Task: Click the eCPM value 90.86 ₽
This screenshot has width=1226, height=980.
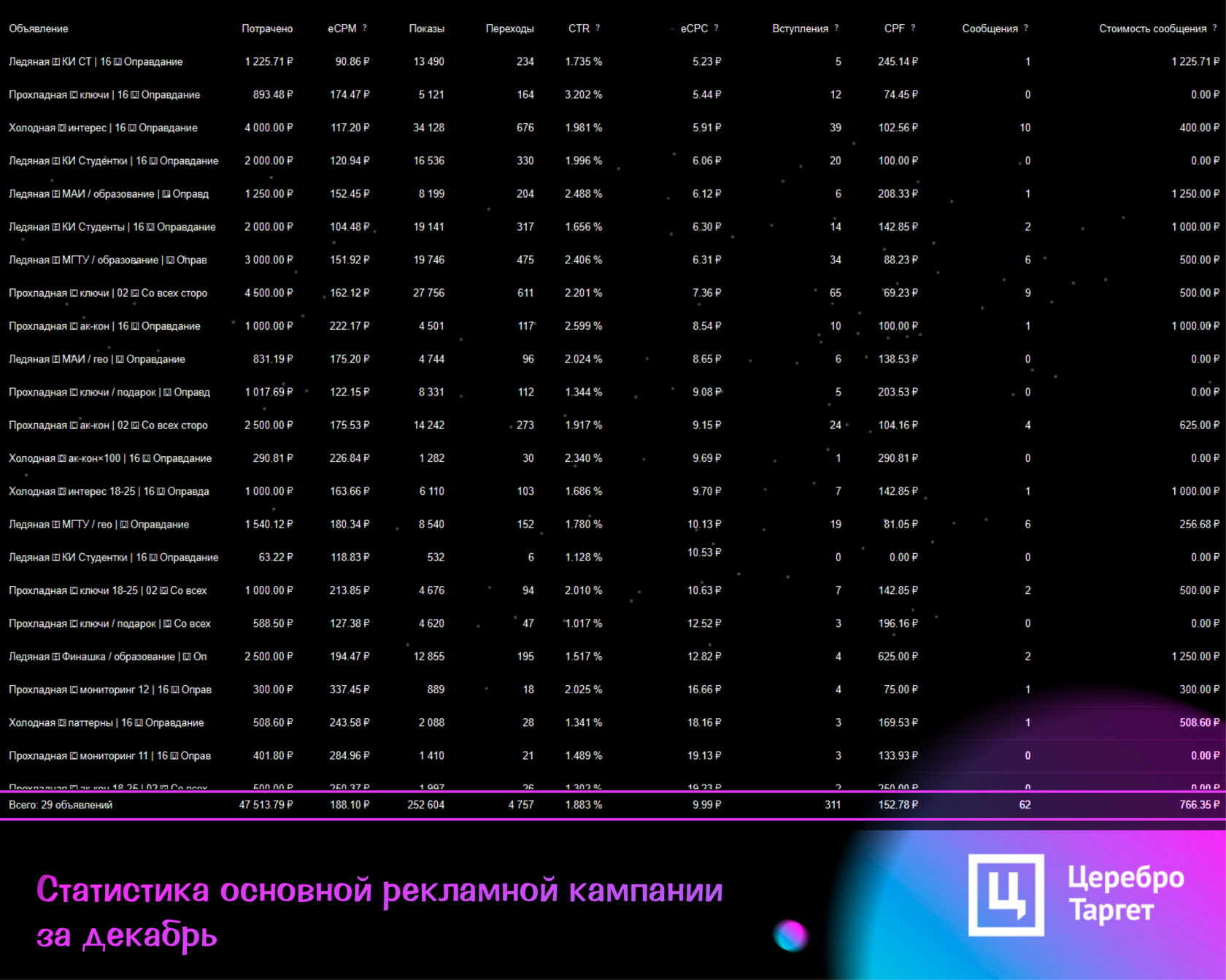Action: [x=352, y=62]
